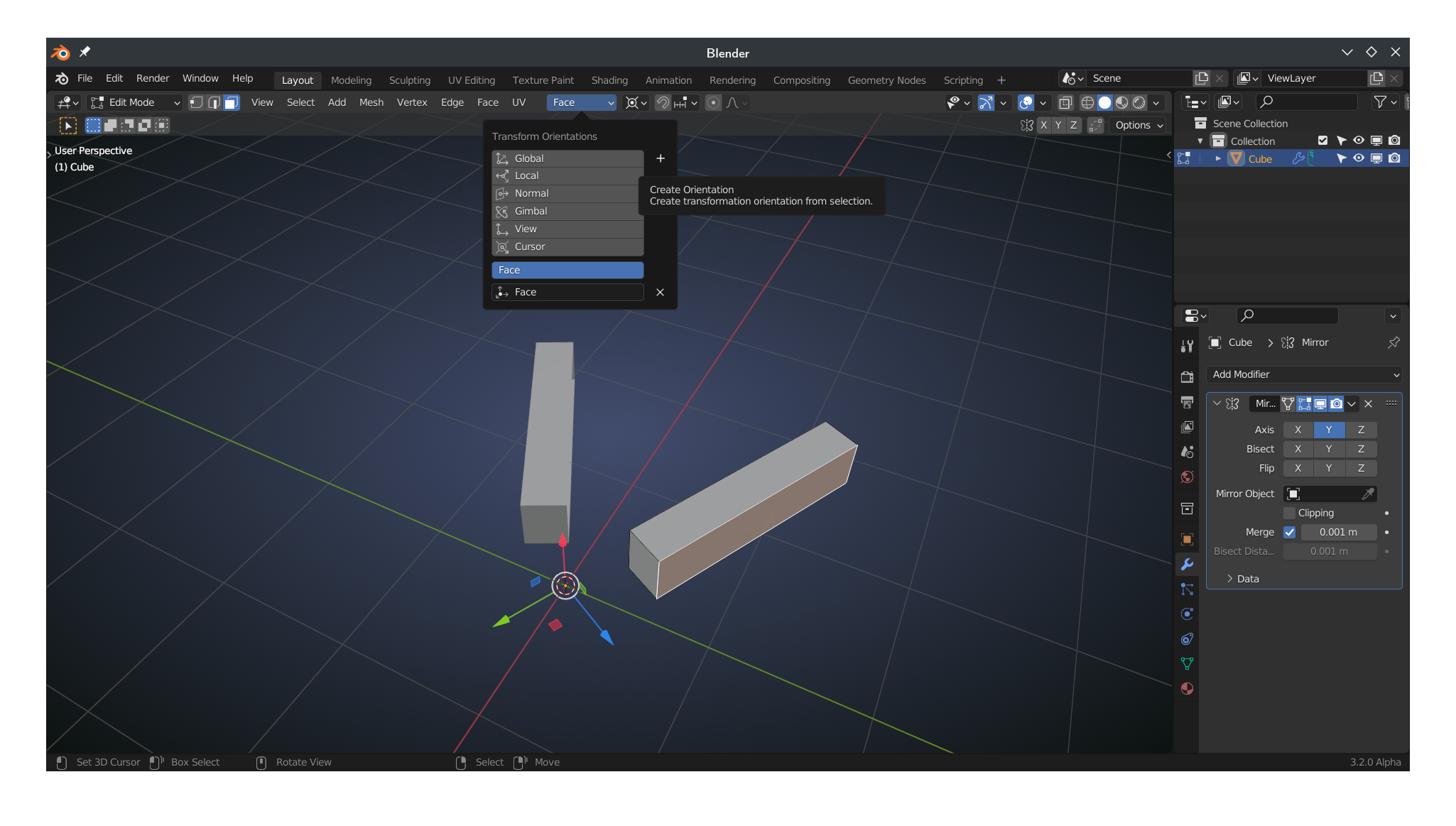Enable snapping magnet icon
Image resolution: width=1456 pixels, height=826 pixels.
[663, 103]
